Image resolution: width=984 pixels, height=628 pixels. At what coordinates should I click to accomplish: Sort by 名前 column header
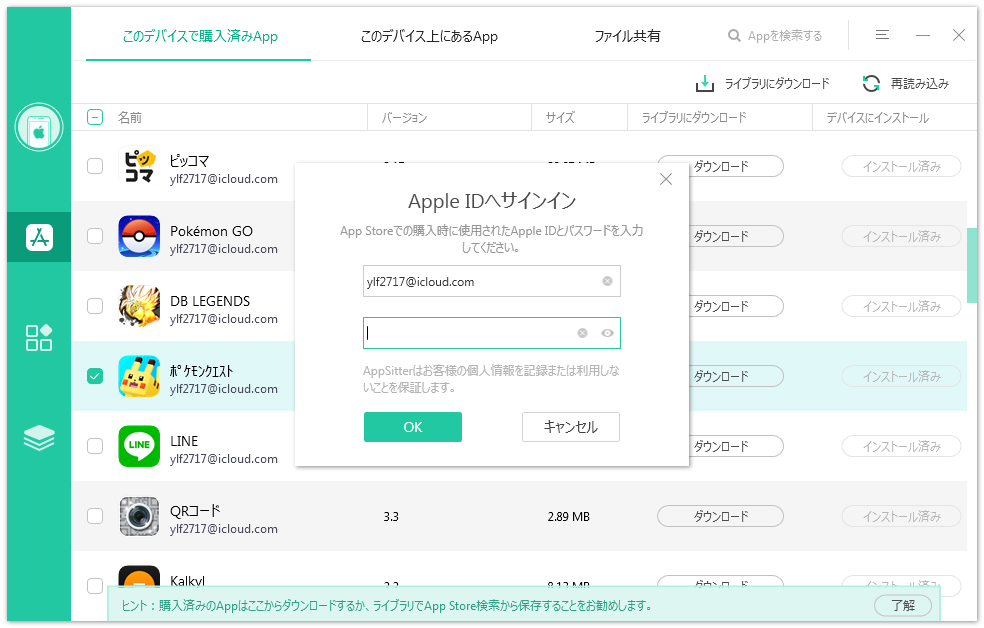pos(130,117)
